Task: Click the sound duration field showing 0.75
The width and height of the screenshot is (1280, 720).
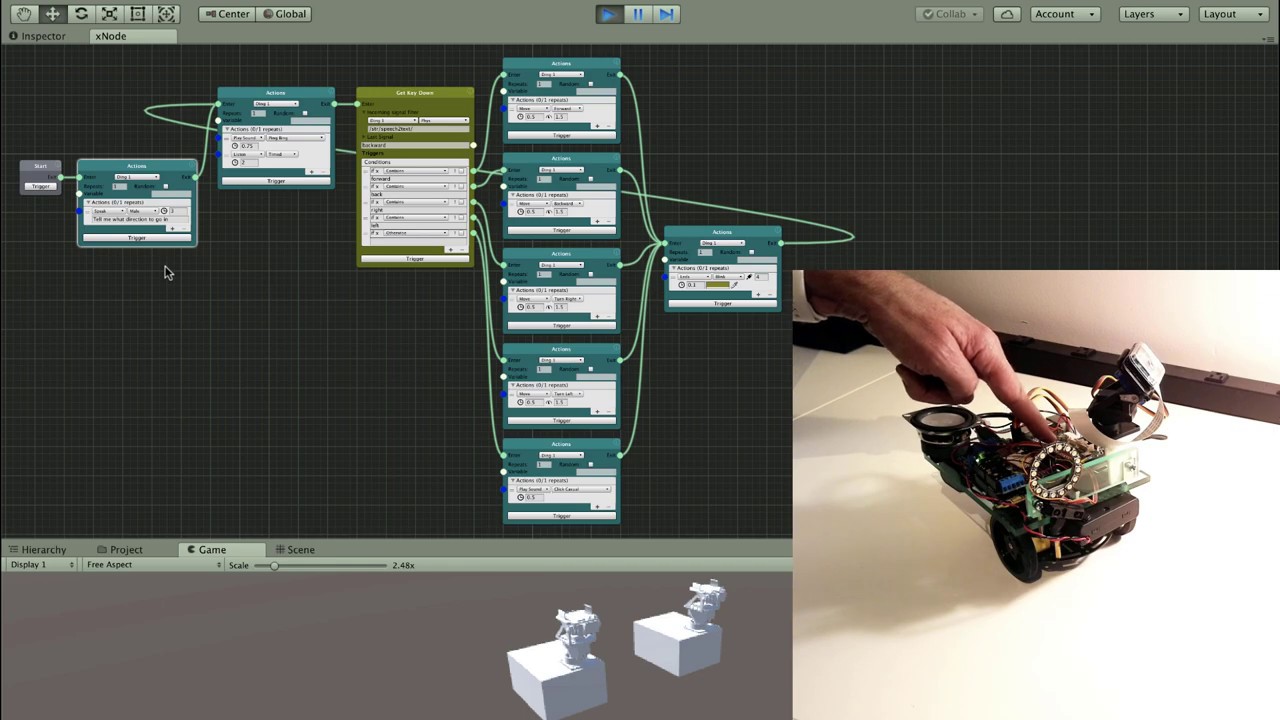Action: tap(247, 146)
